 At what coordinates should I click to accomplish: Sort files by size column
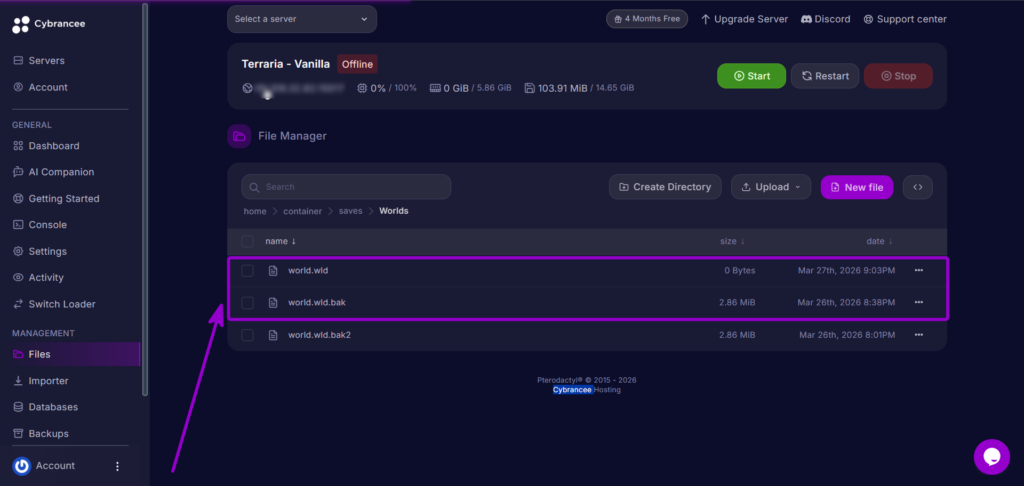pyautogui.click(x=732, y=241)
